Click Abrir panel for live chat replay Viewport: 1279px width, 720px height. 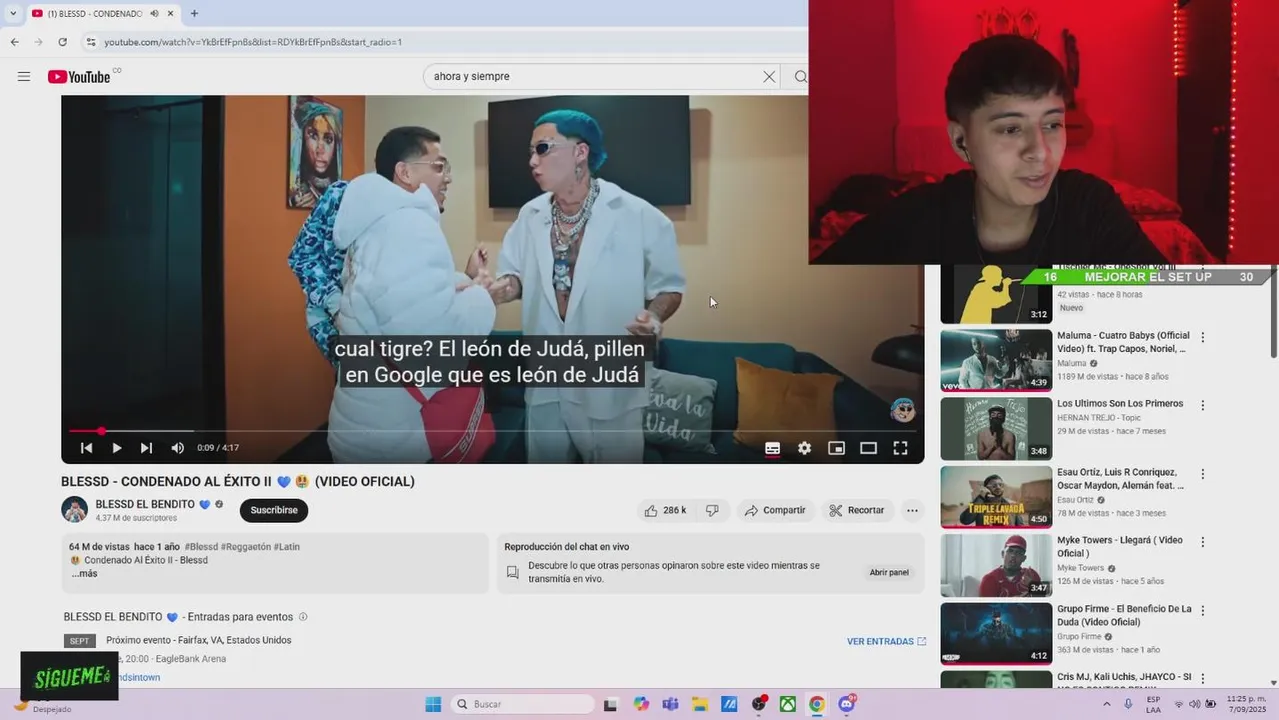click(889, 572)
